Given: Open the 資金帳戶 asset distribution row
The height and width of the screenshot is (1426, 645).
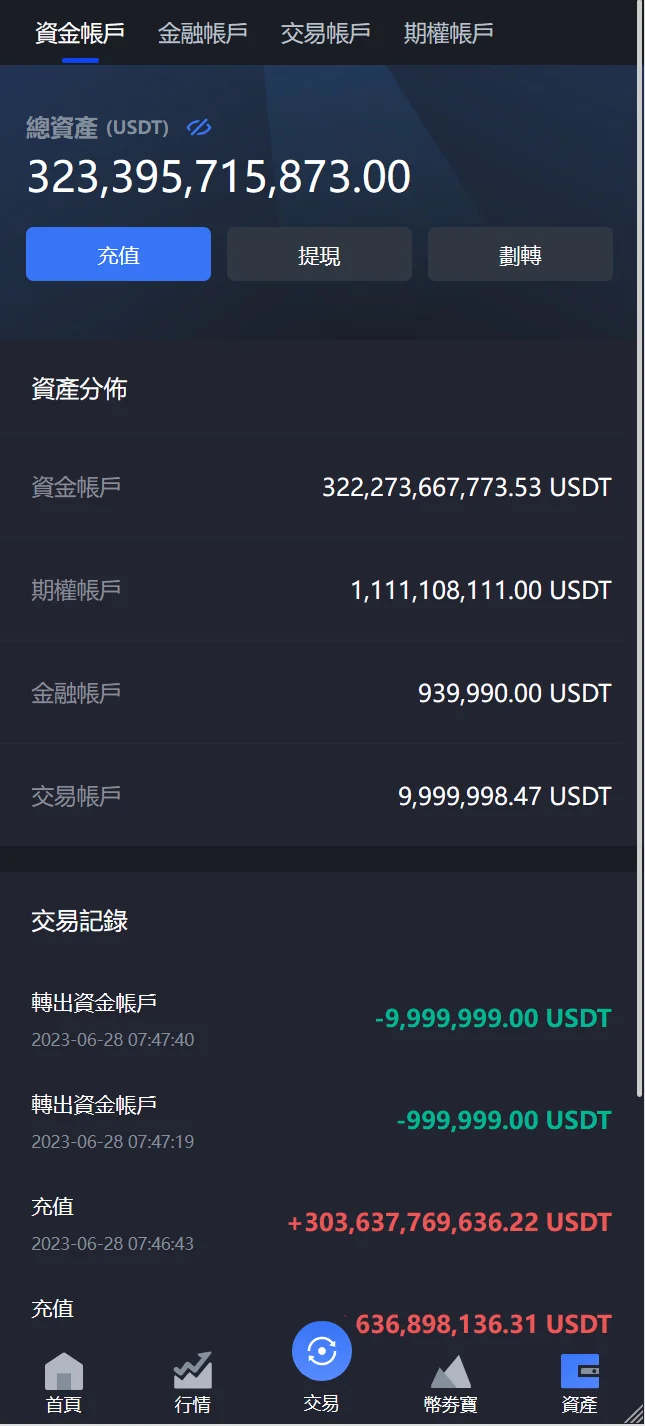Looking at the screenshot, I should coord(320,487).
